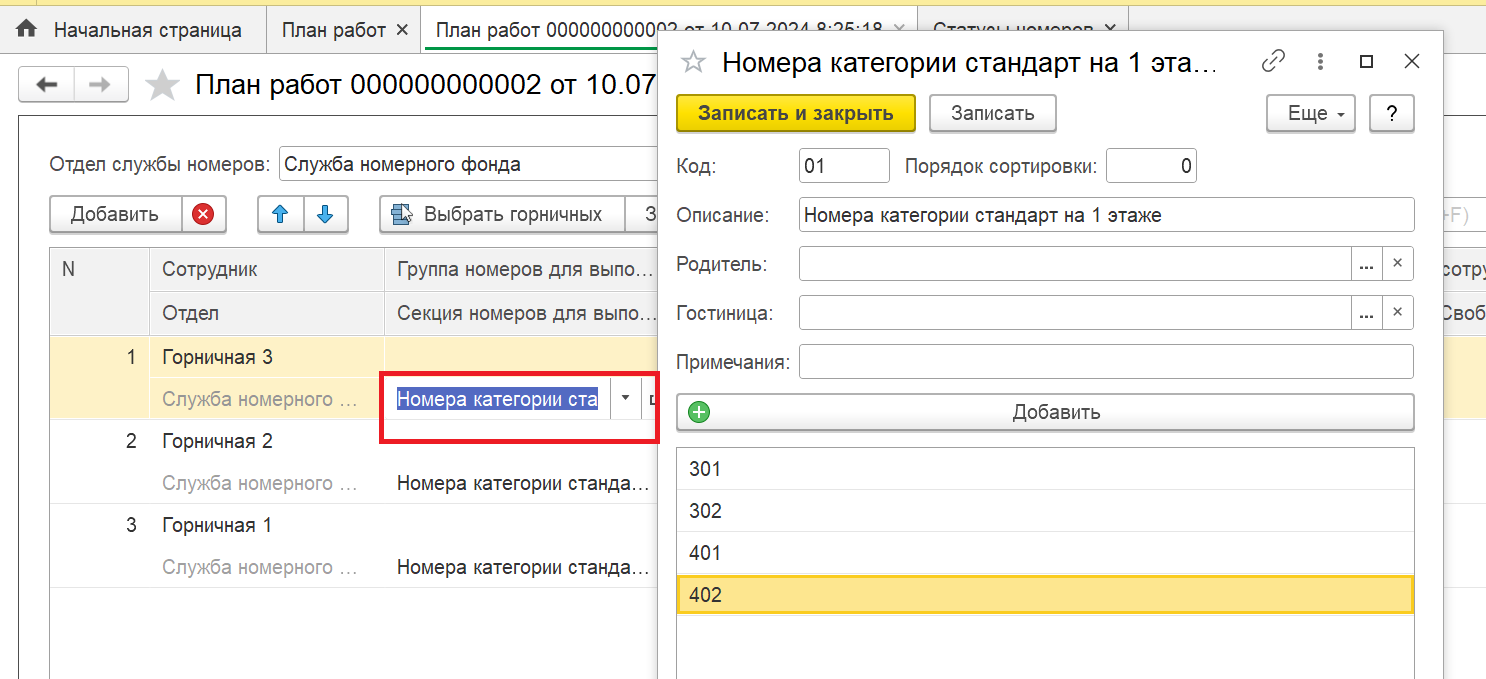
Task: Go forward with the right arrow
Action: (100, 85)
